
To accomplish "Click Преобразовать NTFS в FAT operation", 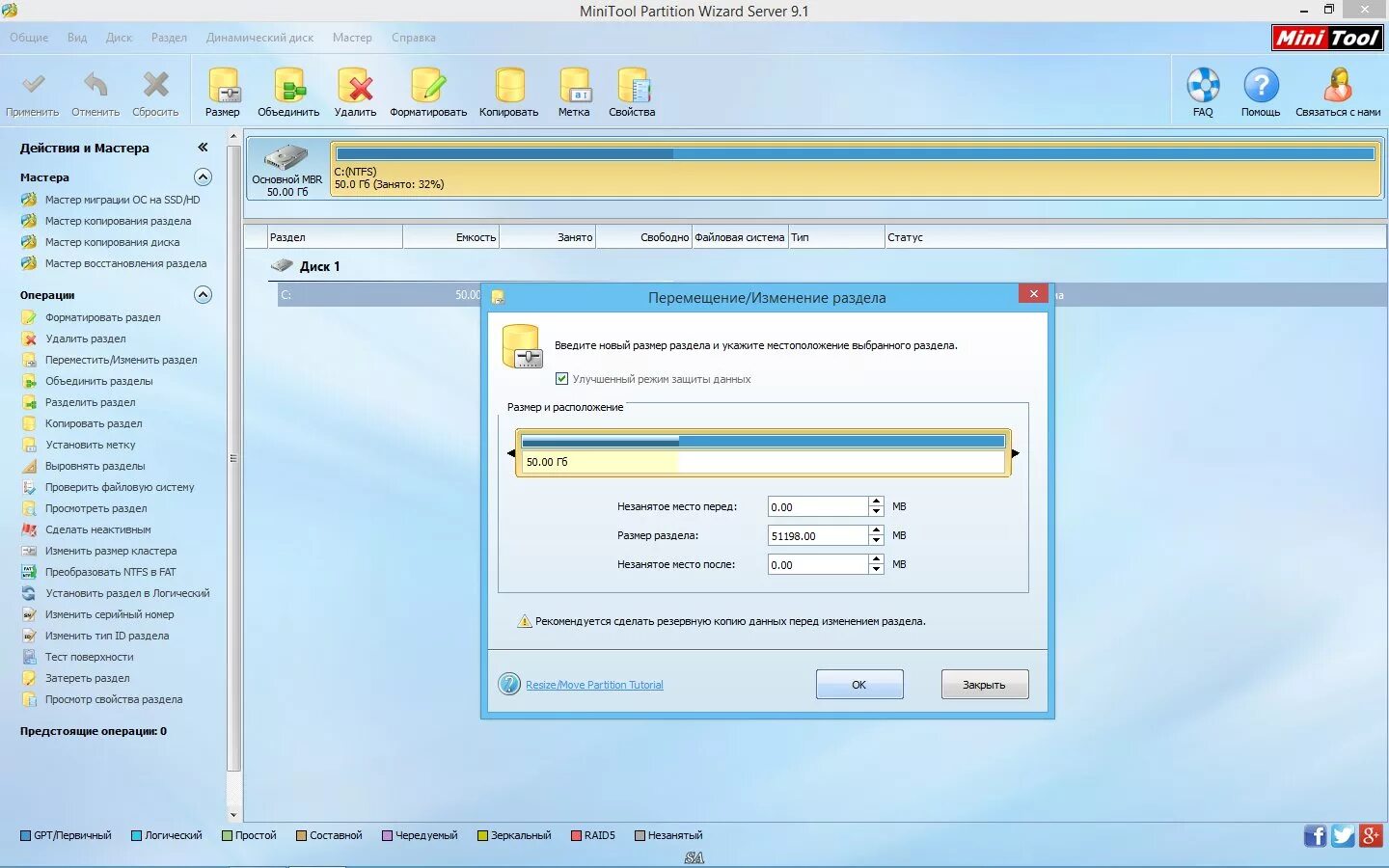I will coord(110,572).
